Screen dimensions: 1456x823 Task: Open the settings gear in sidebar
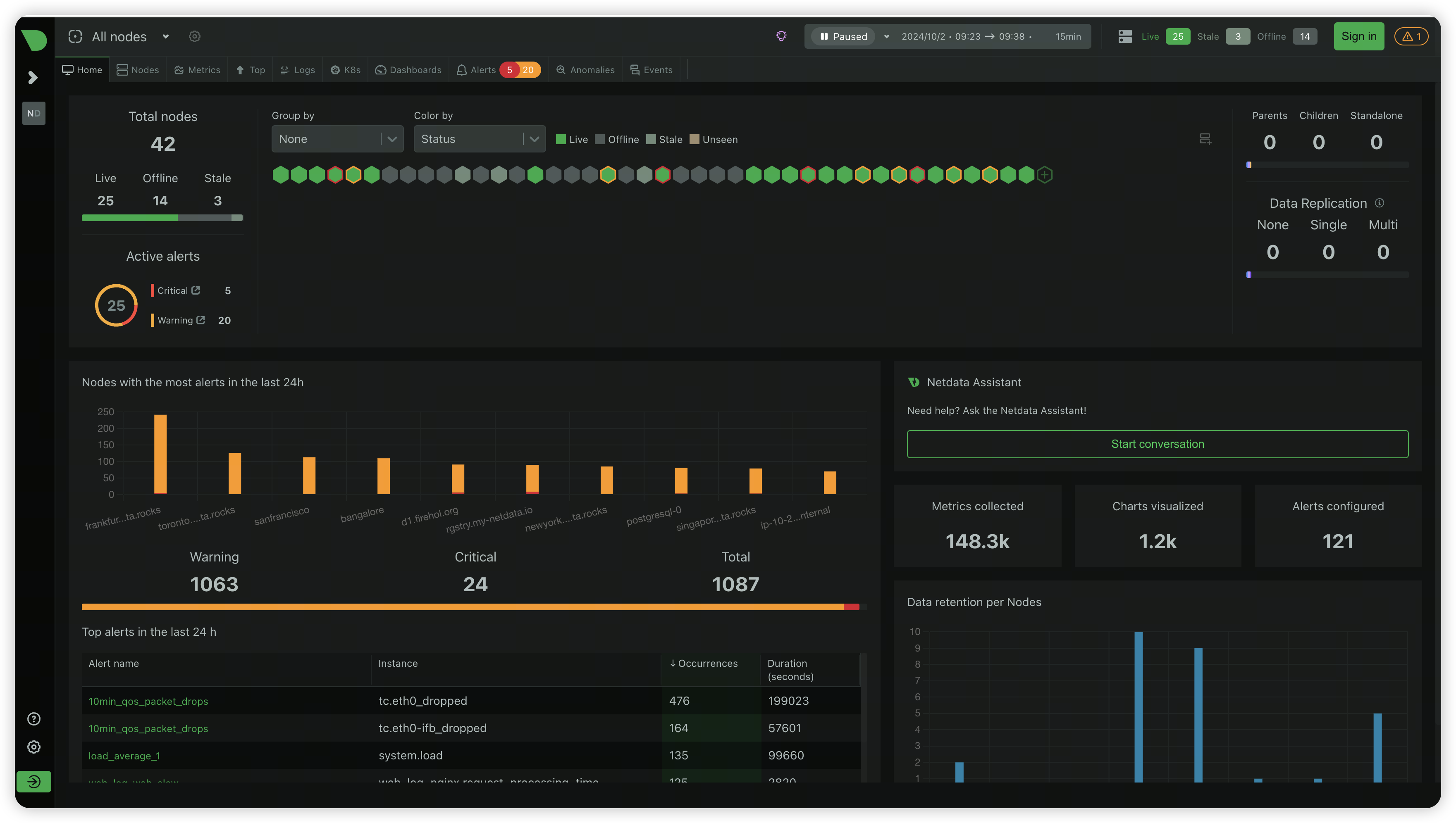[34, 747]
